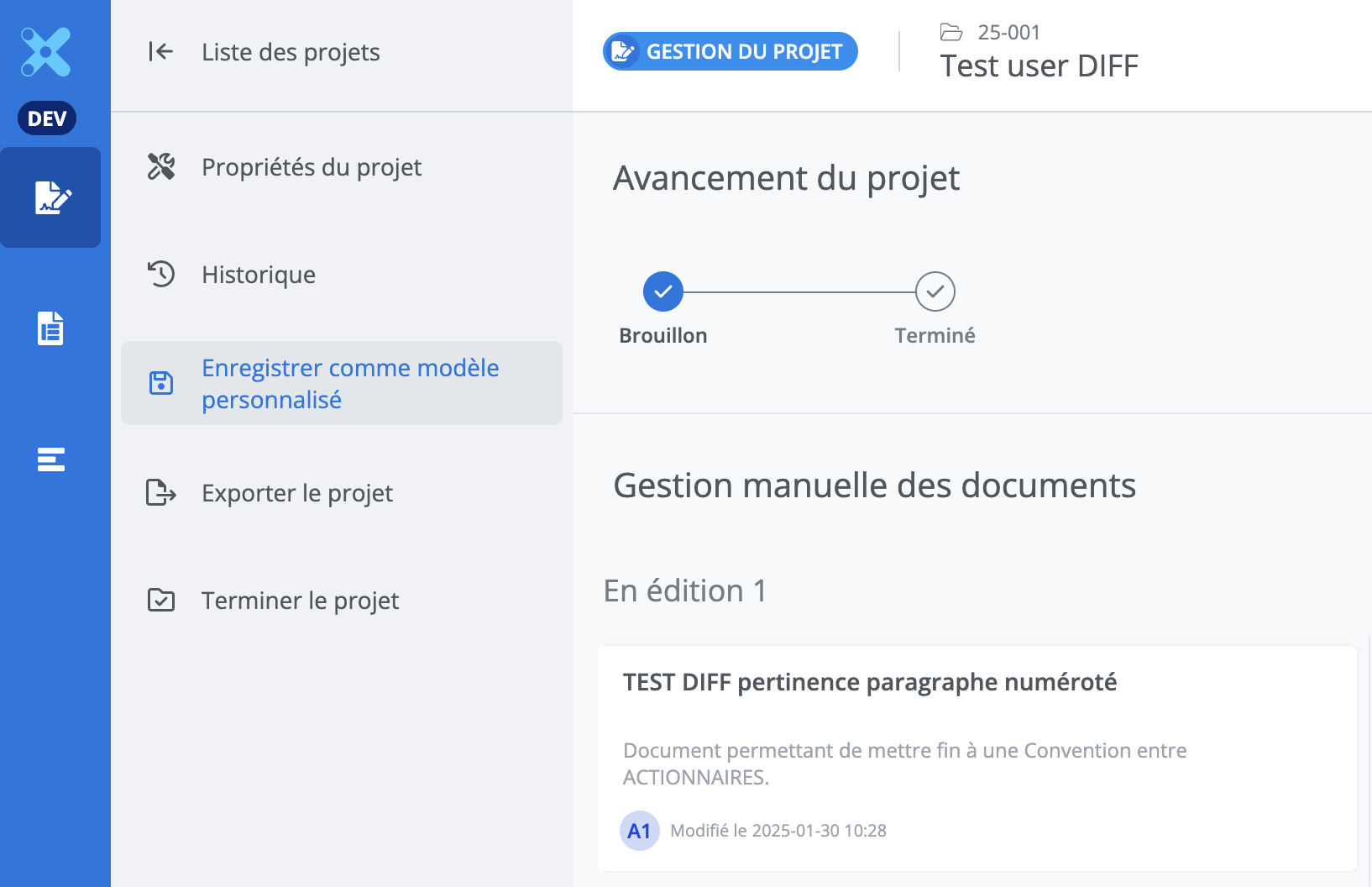Click Terminer le projet
This screenshot has height=887, width=1372.
coord(300,601)
